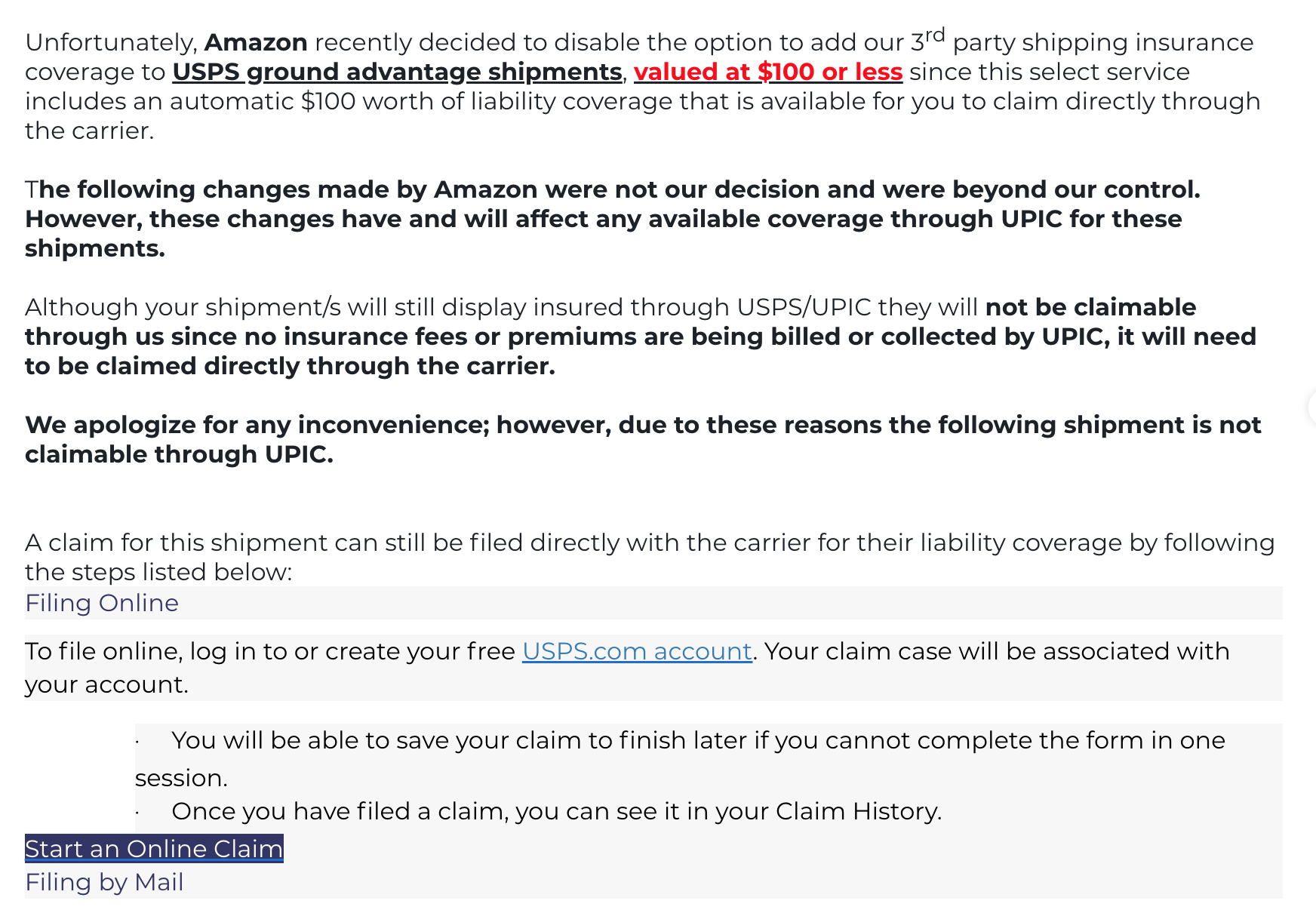Click the partially visible round floating button at right edge

pyautogui.click(x=1311, y=407)
